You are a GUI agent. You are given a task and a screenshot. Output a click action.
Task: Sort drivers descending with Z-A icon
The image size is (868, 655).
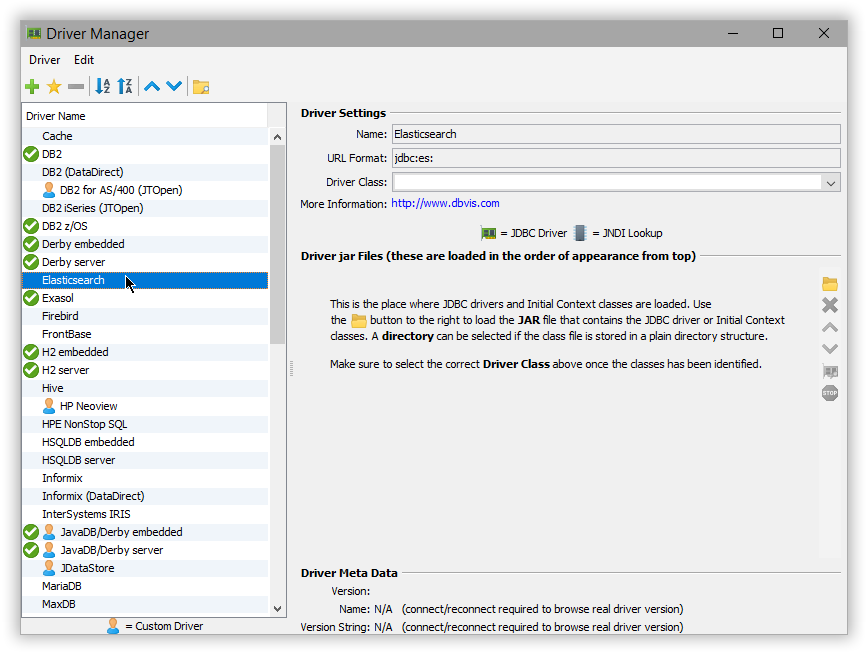[x=125, y=86]
